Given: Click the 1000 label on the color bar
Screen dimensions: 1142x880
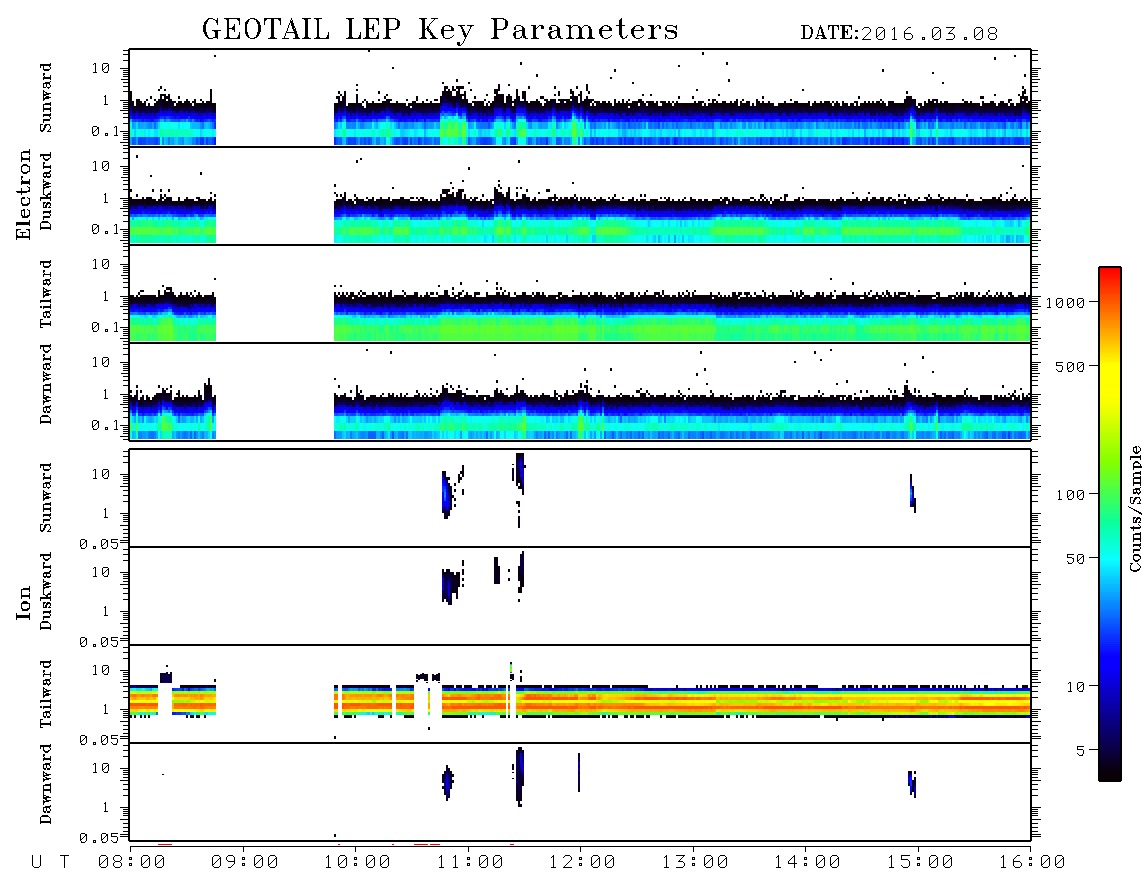Looking at the screenshot, I should point(1066,302).
